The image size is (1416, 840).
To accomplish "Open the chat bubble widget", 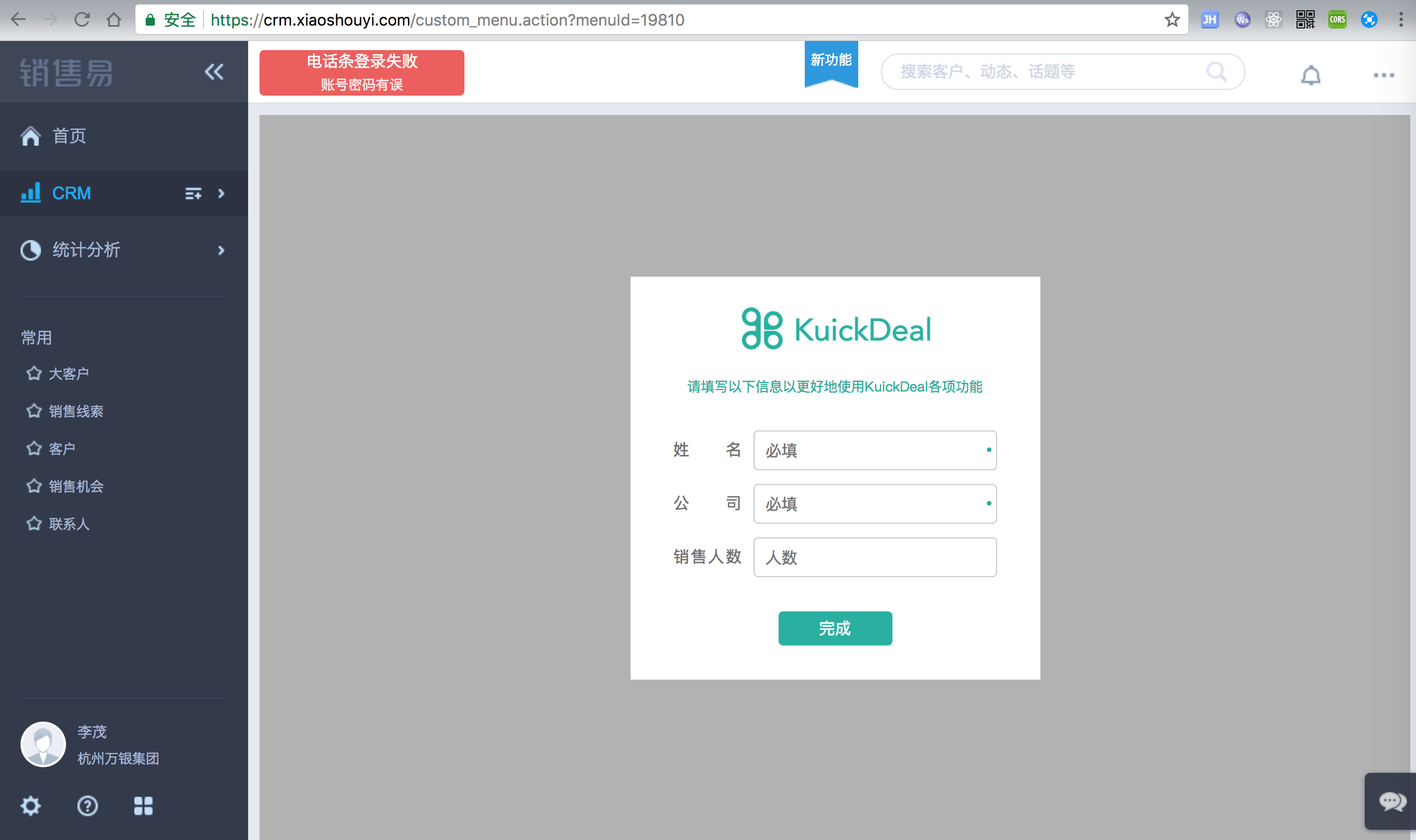I will tap(1392, 801).
